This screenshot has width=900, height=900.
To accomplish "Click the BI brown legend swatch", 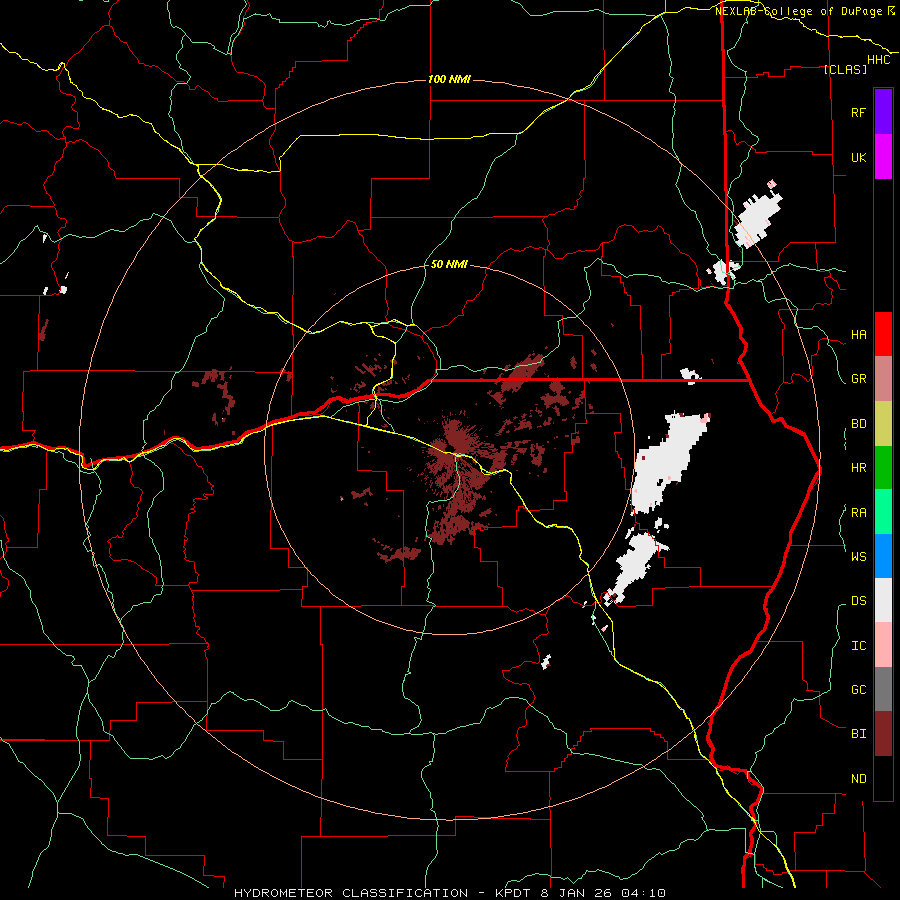I will pyautogui.click(x=883, y=734).
